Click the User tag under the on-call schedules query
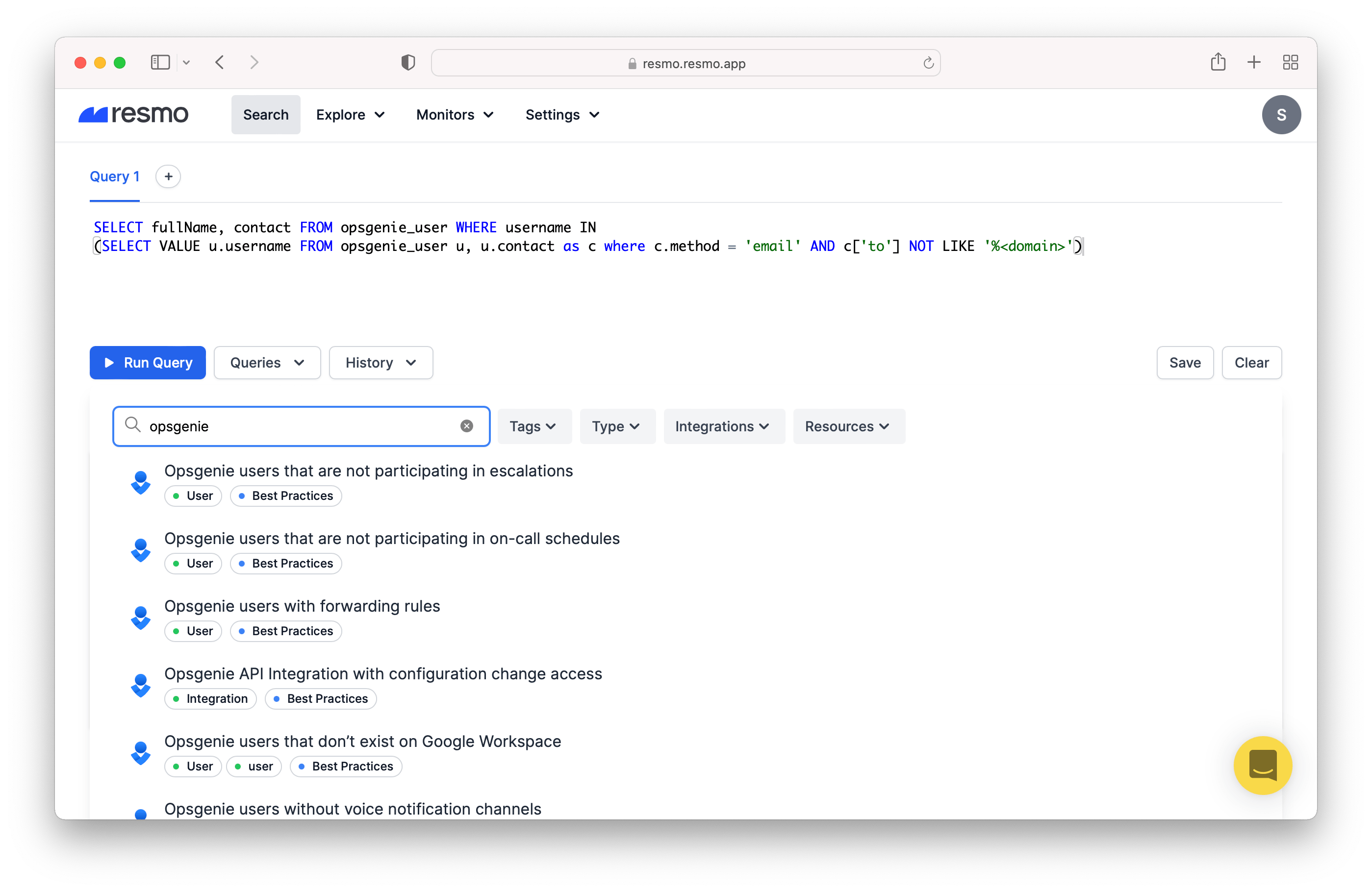Screen dimensions: 1372x892 click(193, 563)
